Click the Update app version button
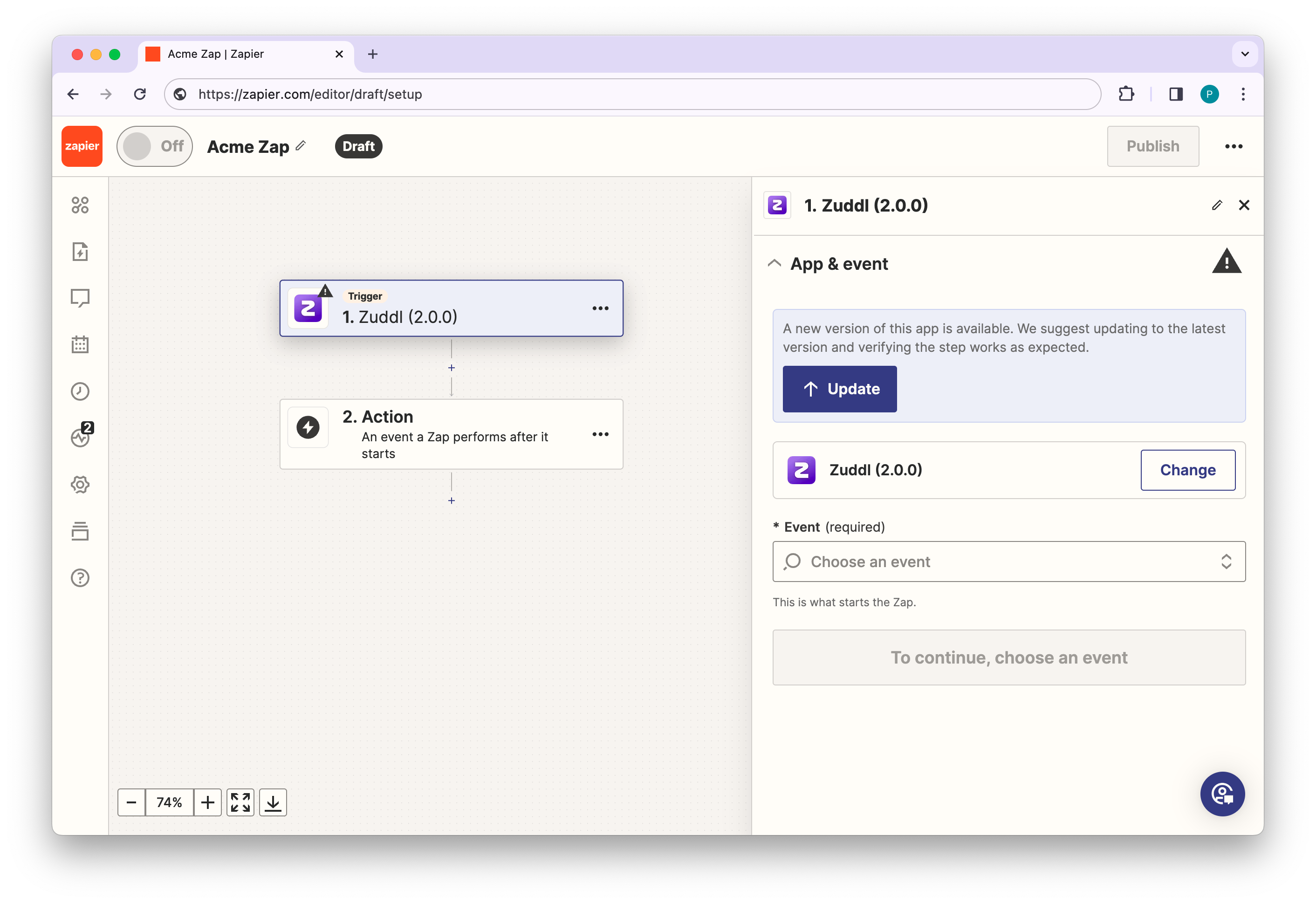Viewport: 1316px width, 904px height. (840, 389)
